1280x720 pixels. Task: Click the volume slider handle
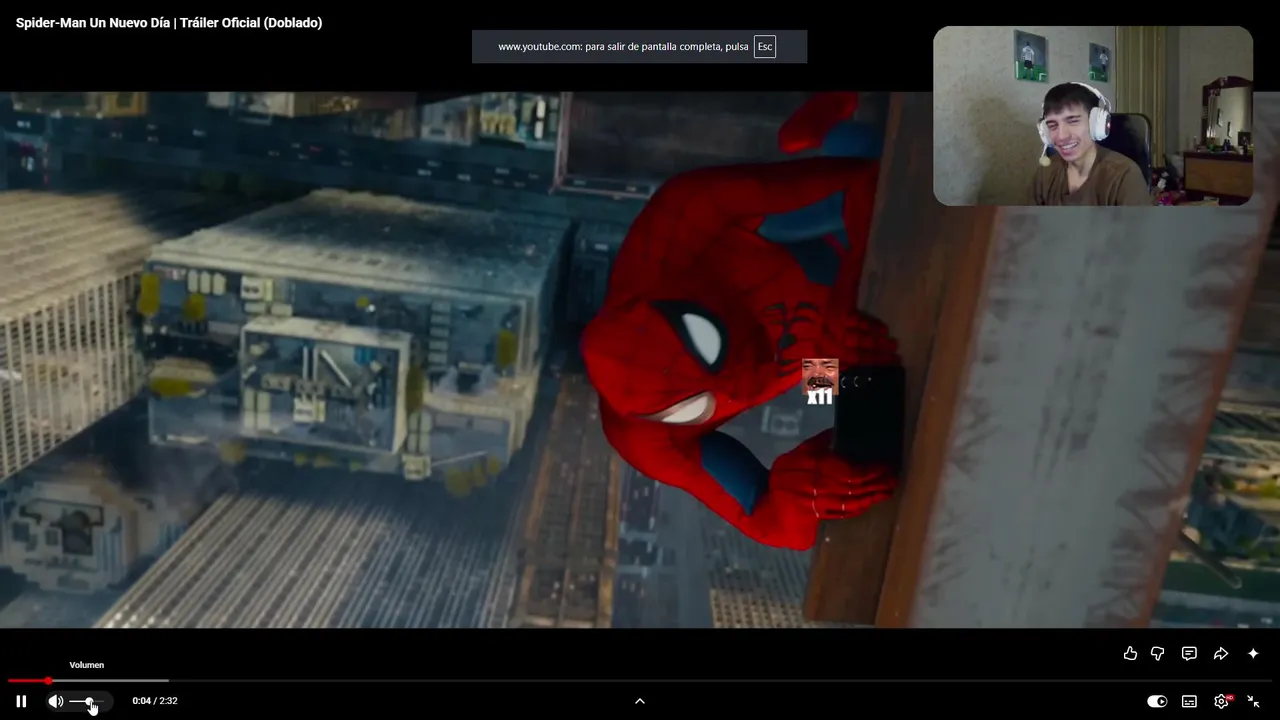pyautogui.click(x=88, y=701)
